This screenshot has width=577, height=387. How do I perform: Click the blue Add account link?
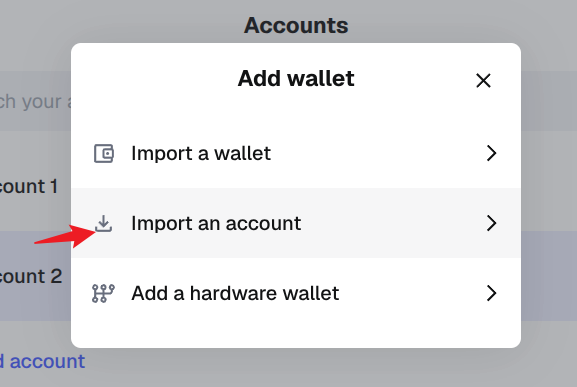[42, 361]
